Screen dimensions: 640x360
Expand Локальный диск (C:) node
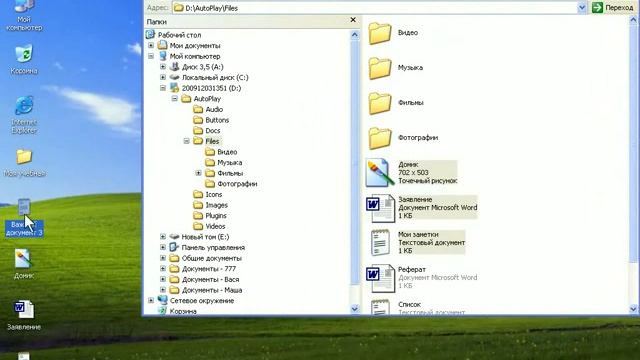[163, 77]
